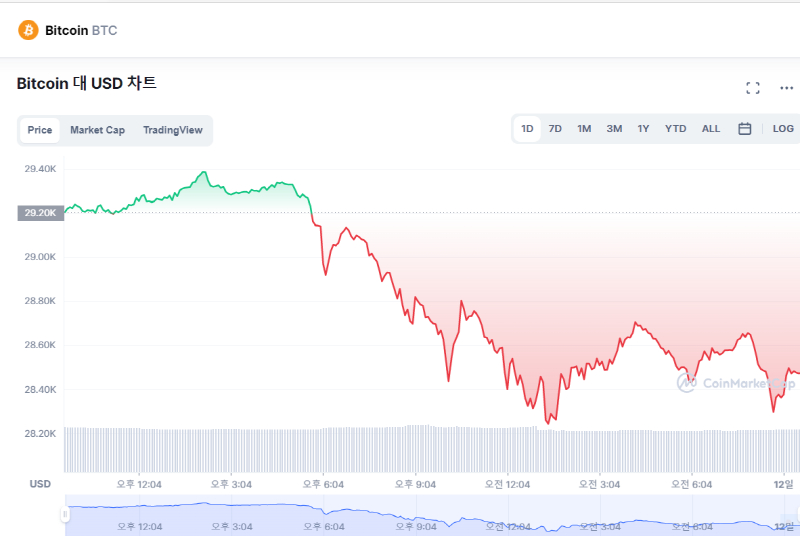The width and height of the screenshot is (800, 538).
Task: Click the Bitcoin orange logo icon
Action: tap(28, 30)
